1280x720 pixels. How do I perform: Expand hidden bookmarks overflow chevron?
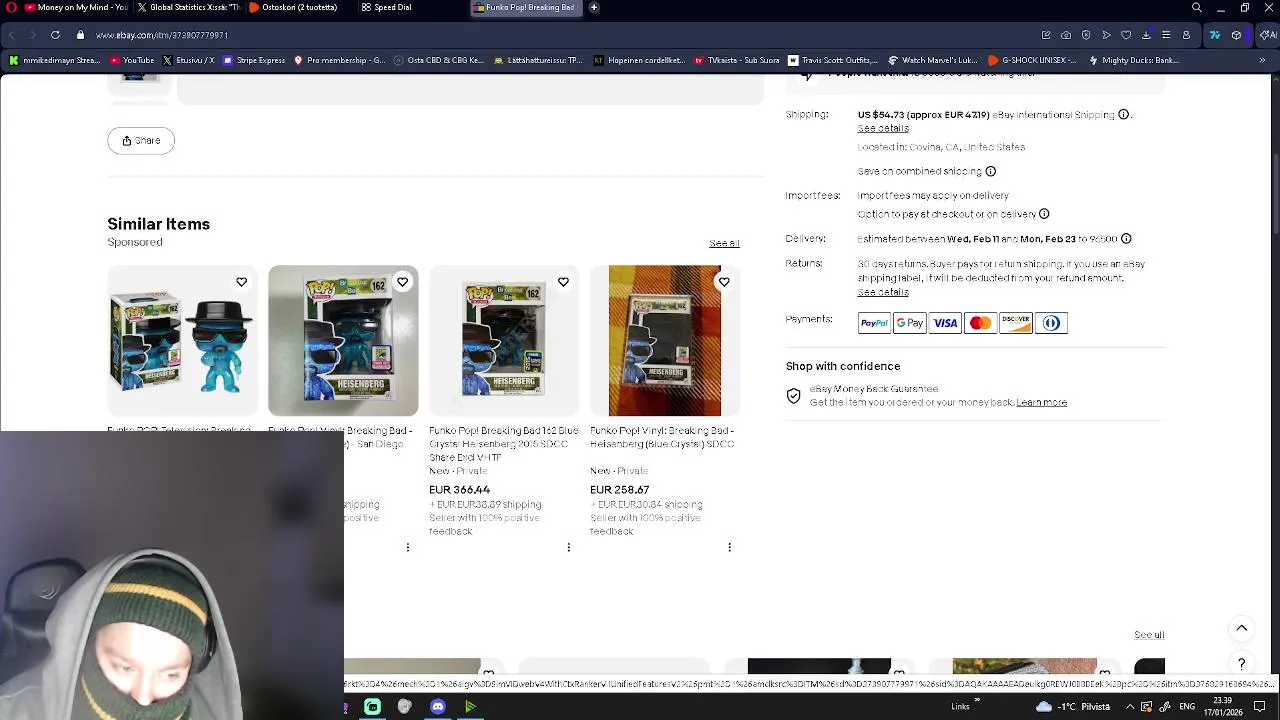point(1262,60)
